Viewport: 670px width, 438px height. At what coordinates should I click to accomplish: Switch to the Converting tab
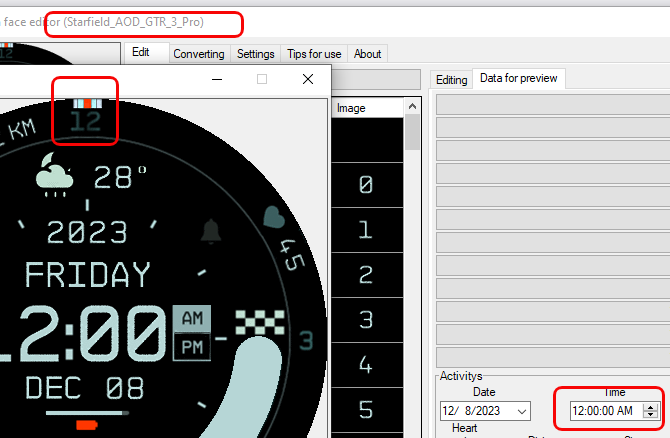tap(199, 54)
